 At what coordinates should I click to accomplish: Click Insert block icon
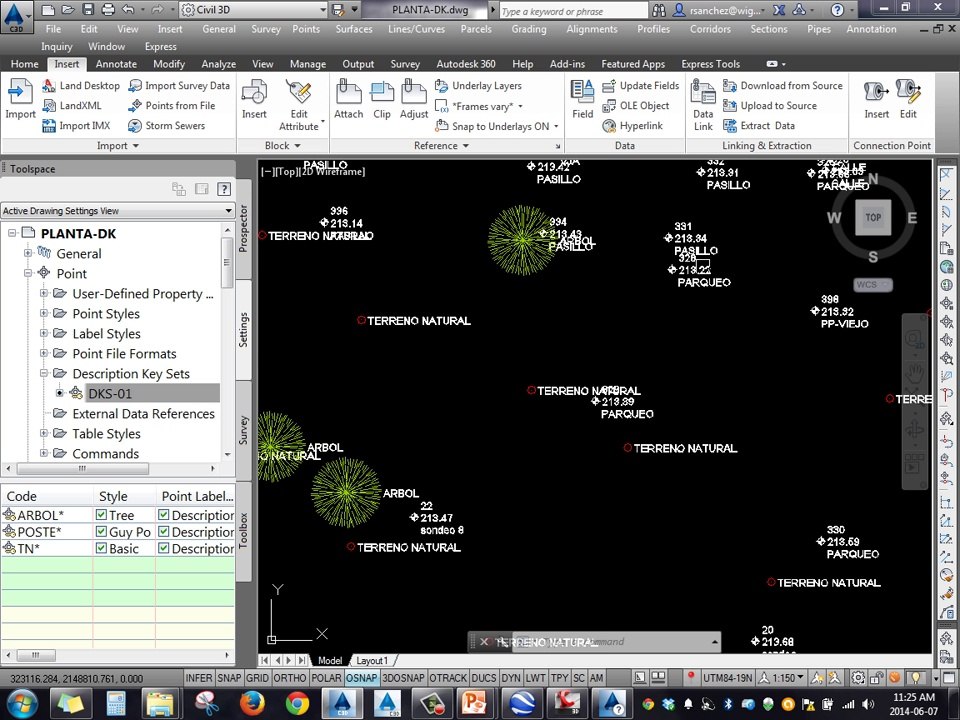pyautogui.click(x=254, y=99)
